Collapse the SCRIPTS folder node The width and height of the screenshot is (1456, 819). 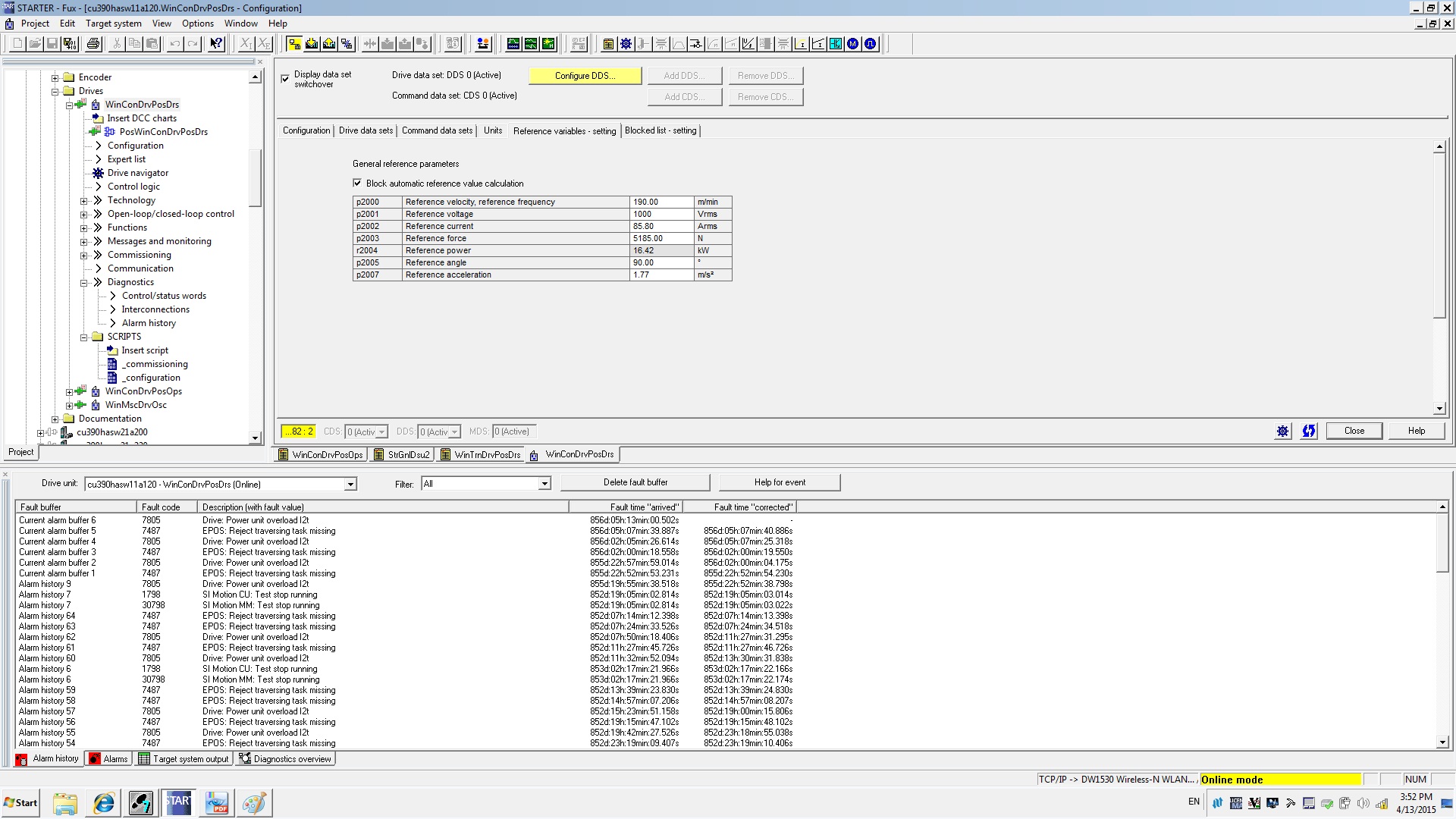pos(84,337)
